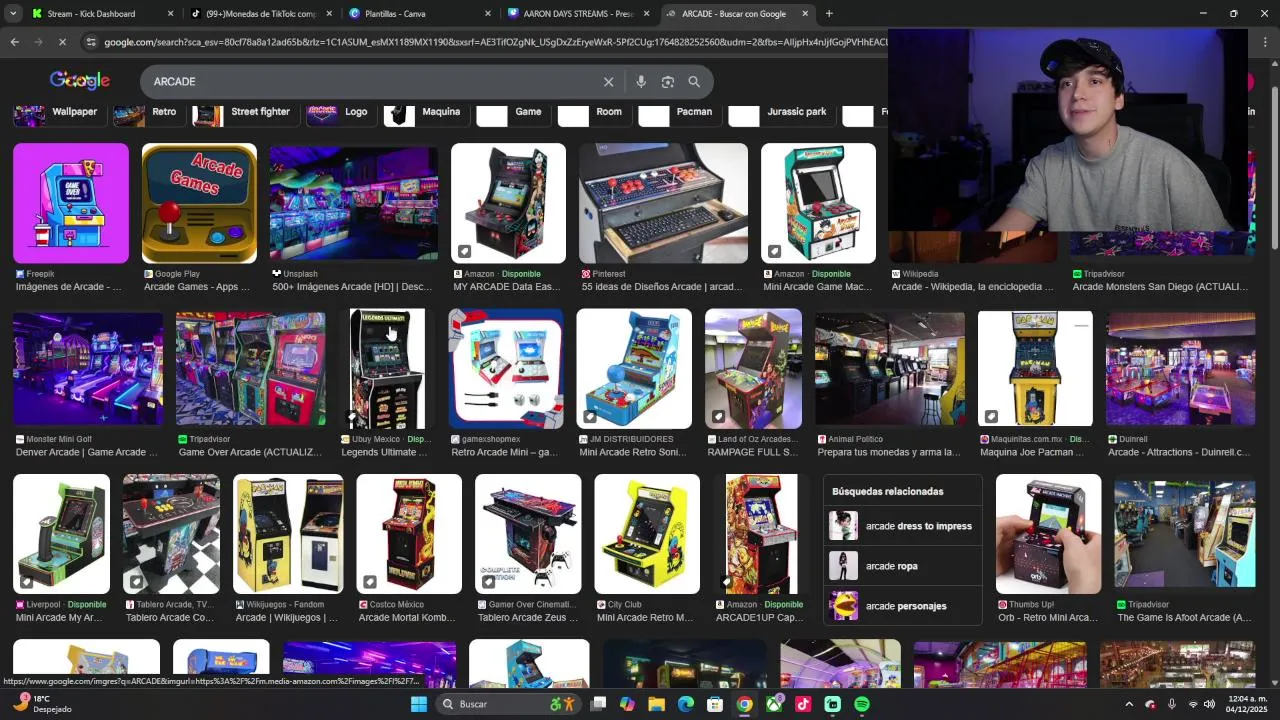Open File Explorer from the taskbar
This screenshot has height=720, width=1280.
(656, 704)
